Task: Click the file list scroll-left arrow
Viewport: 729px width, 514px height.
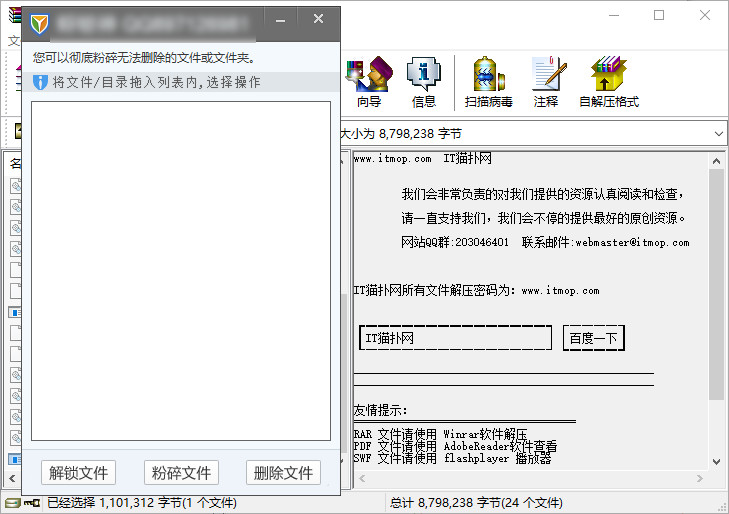Action: coord(12,478)
